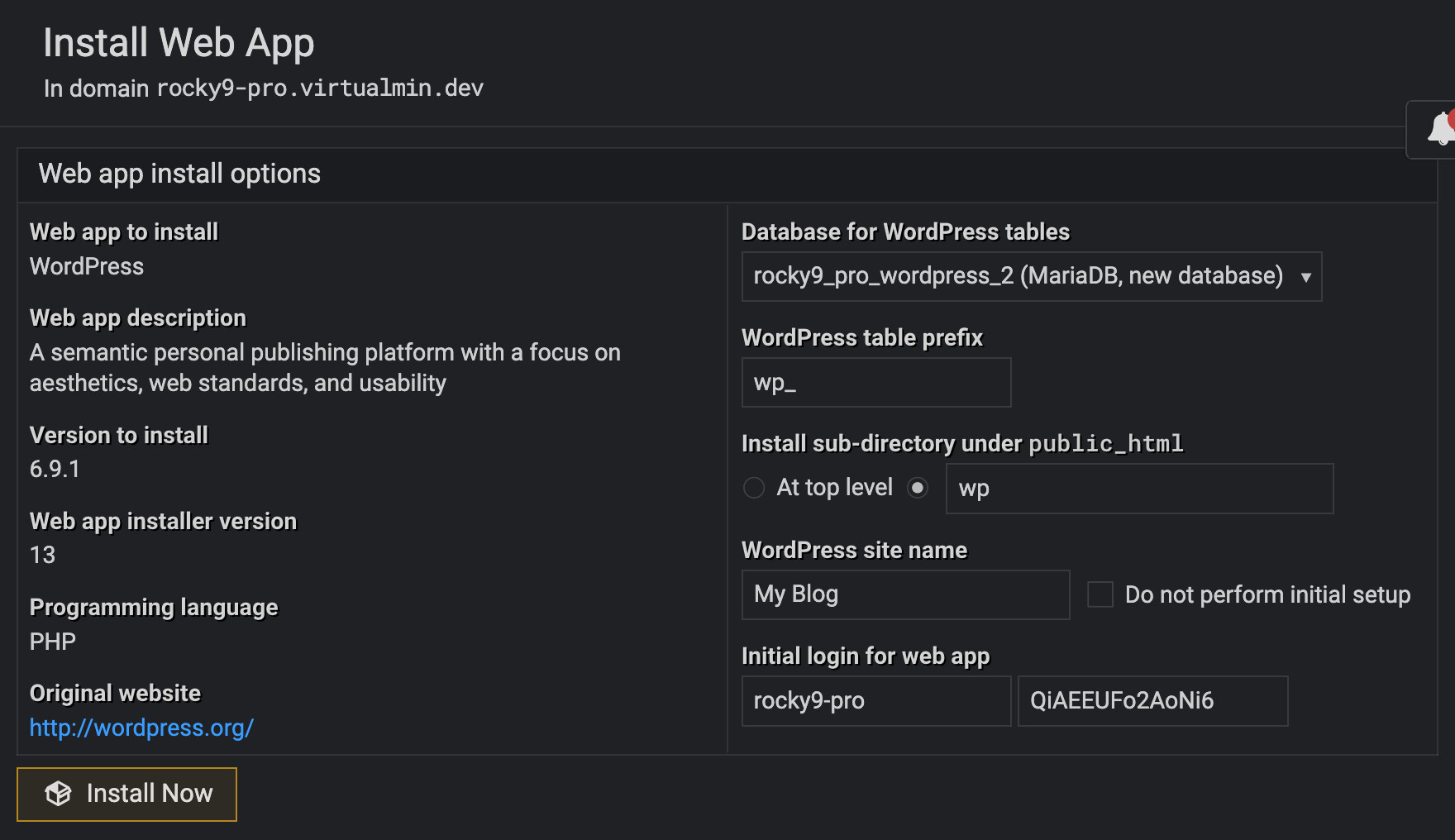Screen dimensions: 1455x840
Task: Choose the custom sub-directory radio button
Action: (x=917, y=488)
